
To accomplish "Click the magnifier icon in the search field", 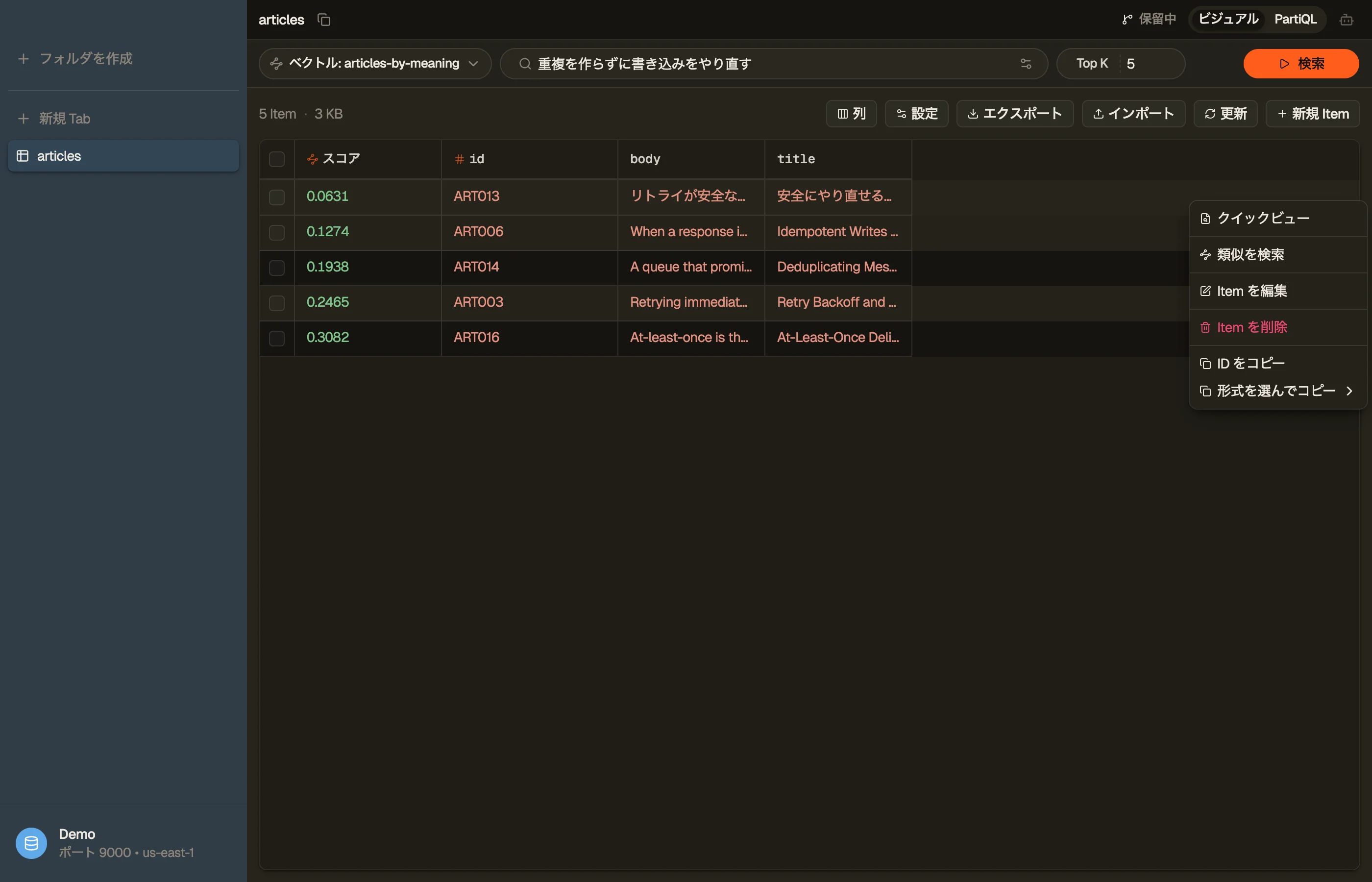I will coord(524,64).
